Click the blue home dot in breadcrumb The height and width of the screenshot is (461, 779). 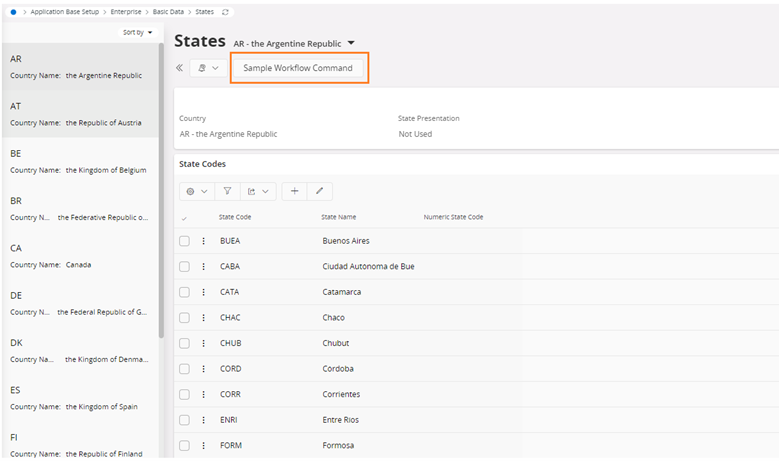click(13, 11)
